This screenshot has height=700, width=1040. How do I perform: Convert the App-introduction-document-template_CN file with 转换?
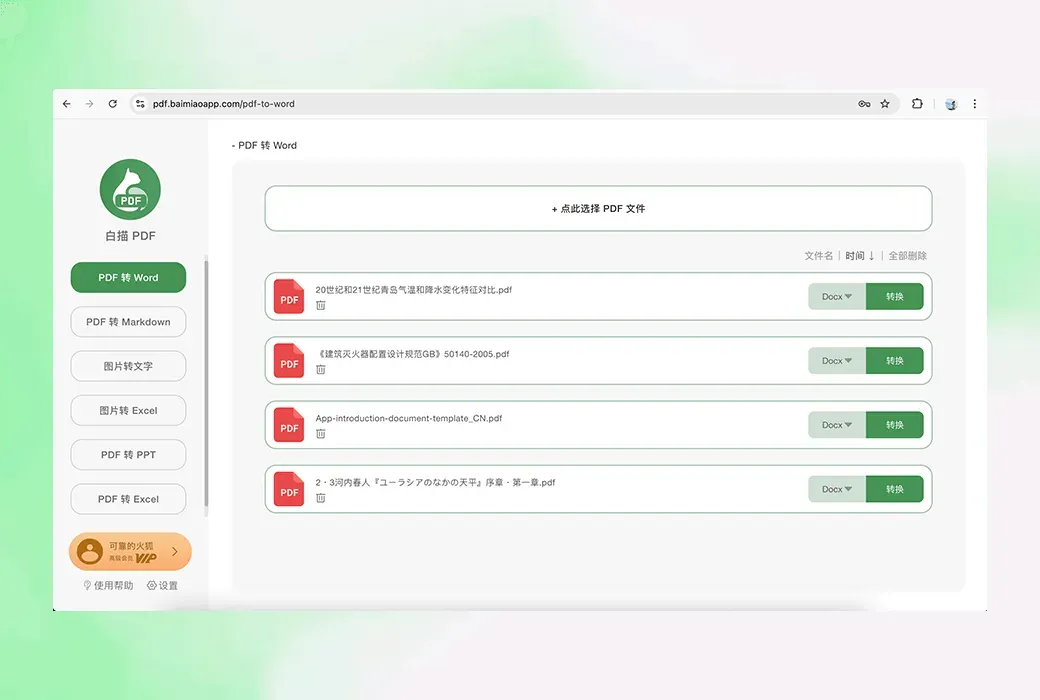pyautogui.click(x=895, y=425)
